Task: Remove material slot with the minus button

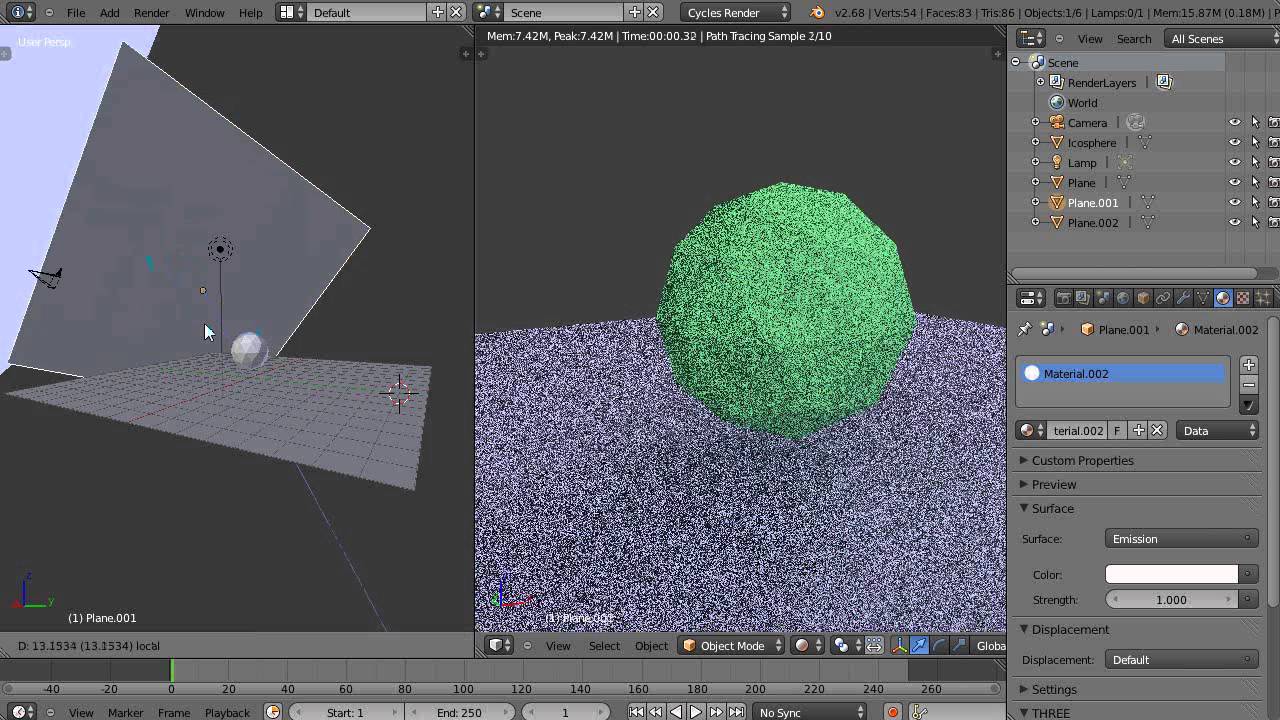Action: coord(1248,385)
